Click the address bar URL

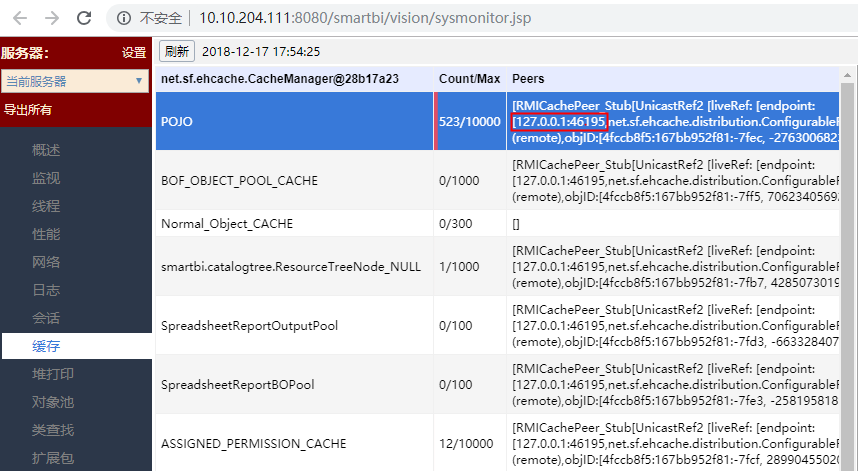pyautogui.click(x=365, y=18)
